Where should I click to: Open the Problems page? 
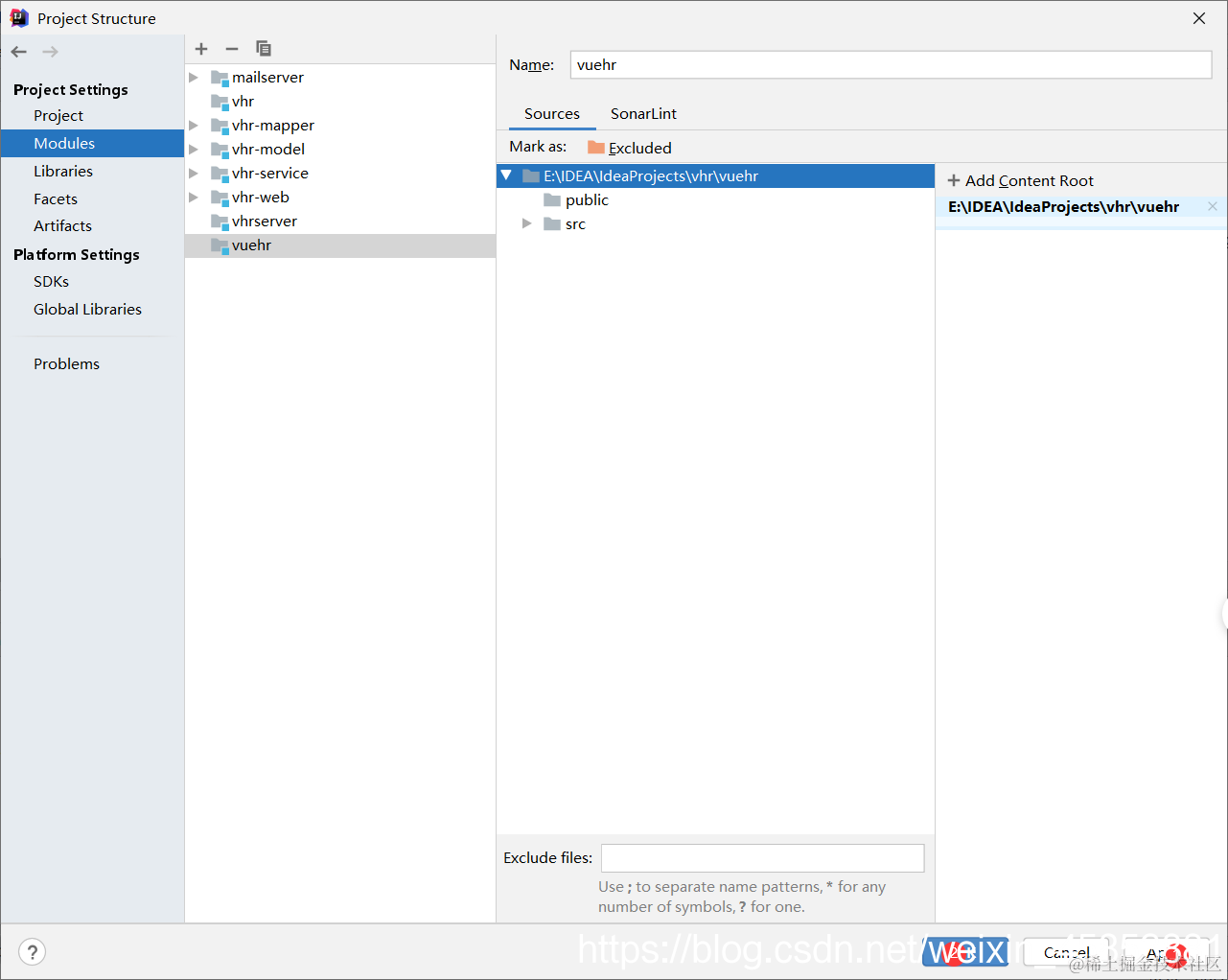[x=66, y=364]
